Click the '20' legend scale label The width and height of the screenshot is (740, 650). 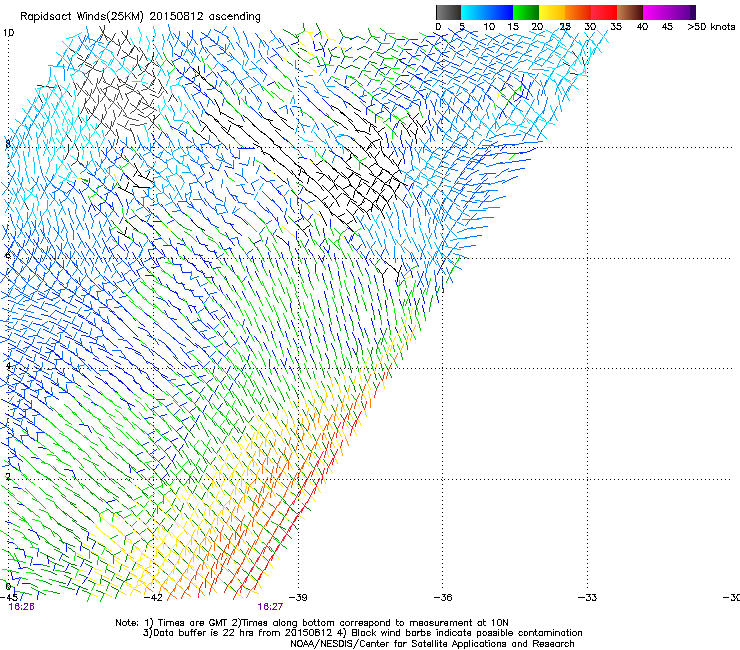coord(537,27)
